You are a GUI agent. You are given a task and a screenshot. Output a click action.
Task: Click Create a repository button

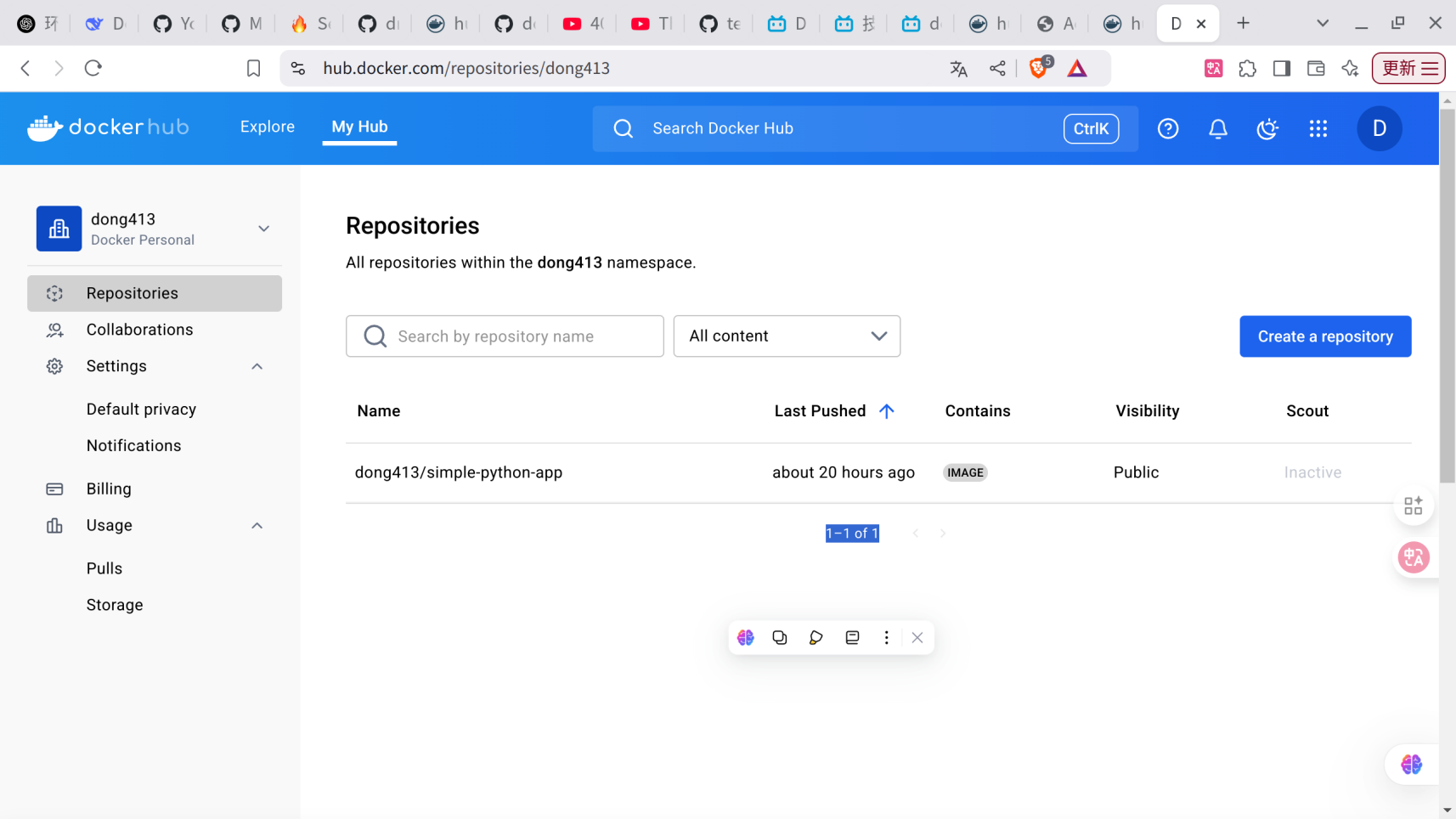1325,336
